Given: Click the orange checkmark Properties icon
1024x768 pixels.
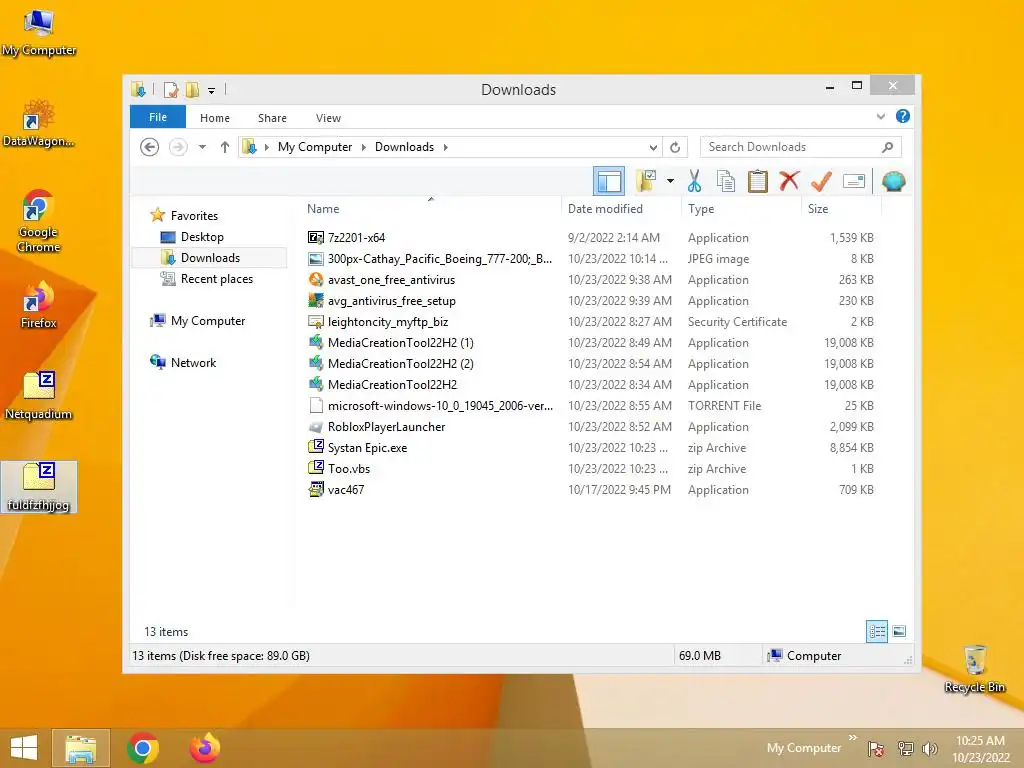Looking at the screenshot, I should 821,181.
